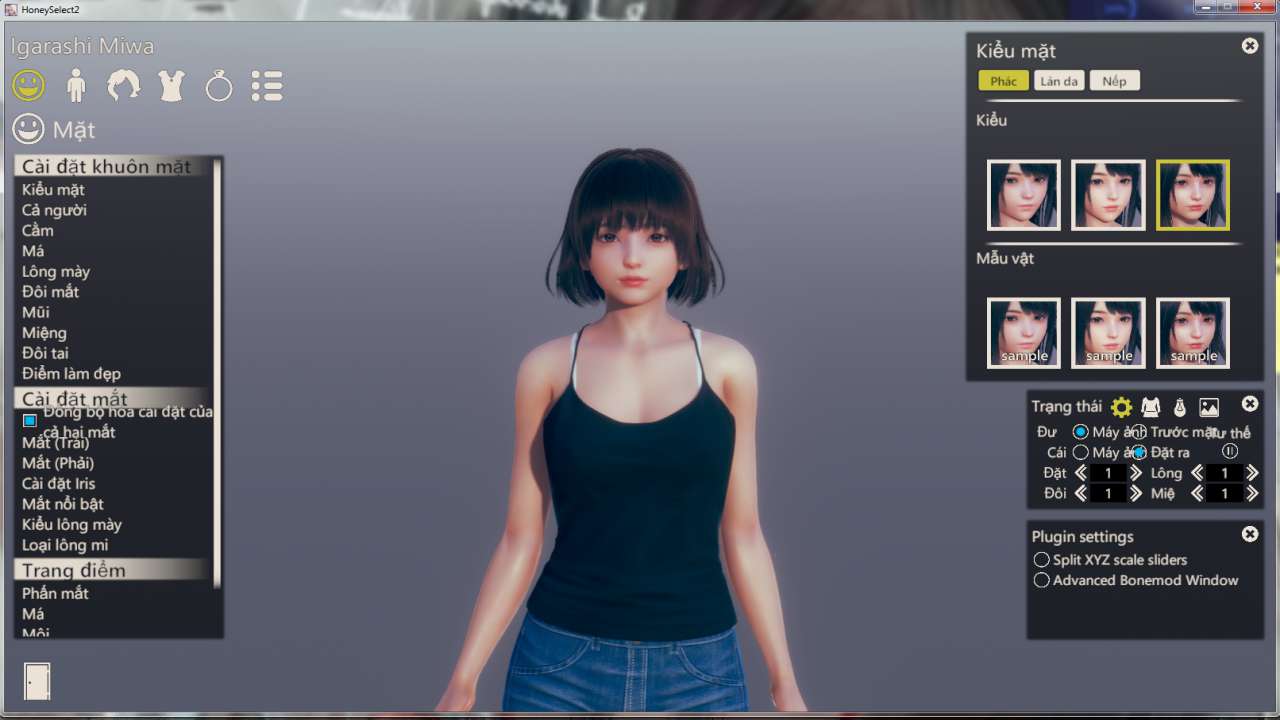Select the first Mẫu vật sample thumbnail
Viewport: 1280px width, 720px height.
tap(1024, 333)
